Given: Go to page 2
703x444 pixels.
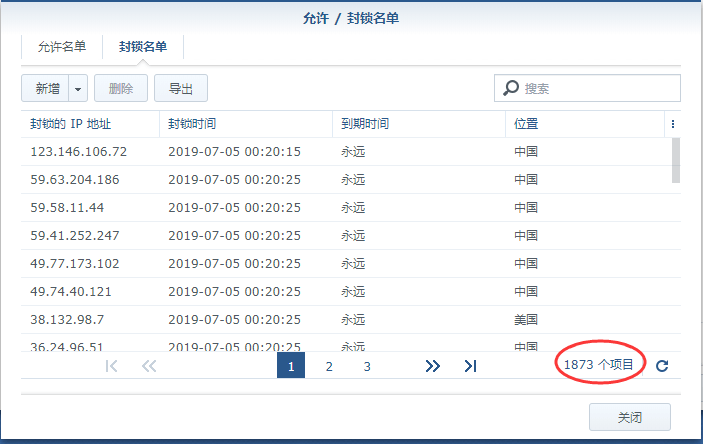Looking at the screenshot, I should click(329, 366).
